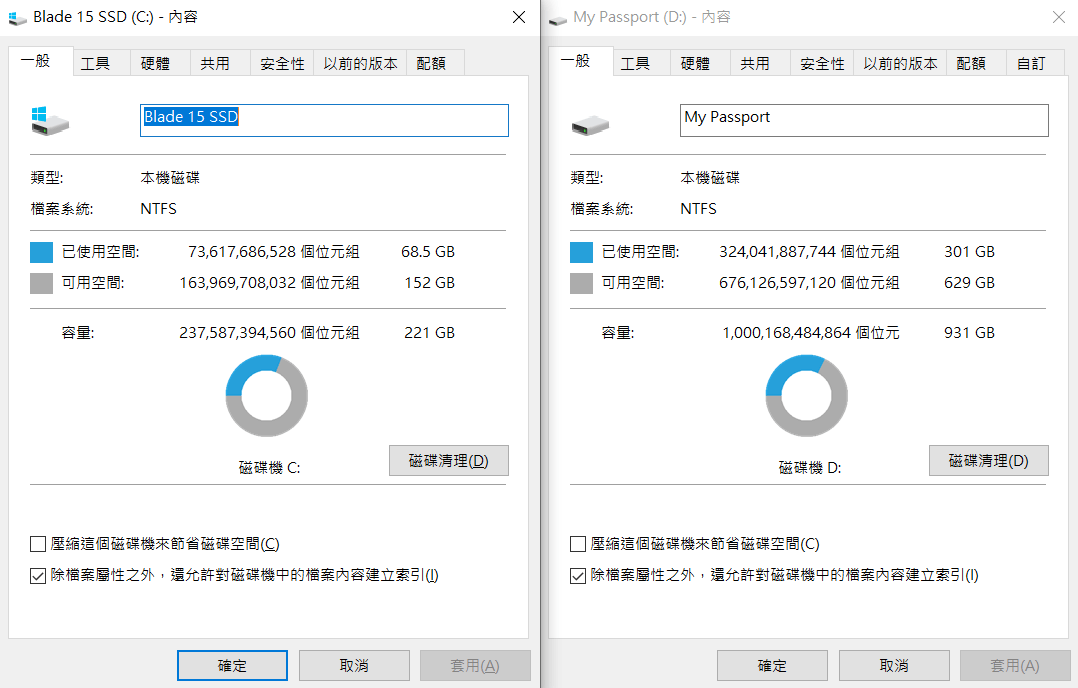
Task: Click the 629 GB free space value
Action: pos(969,282)
